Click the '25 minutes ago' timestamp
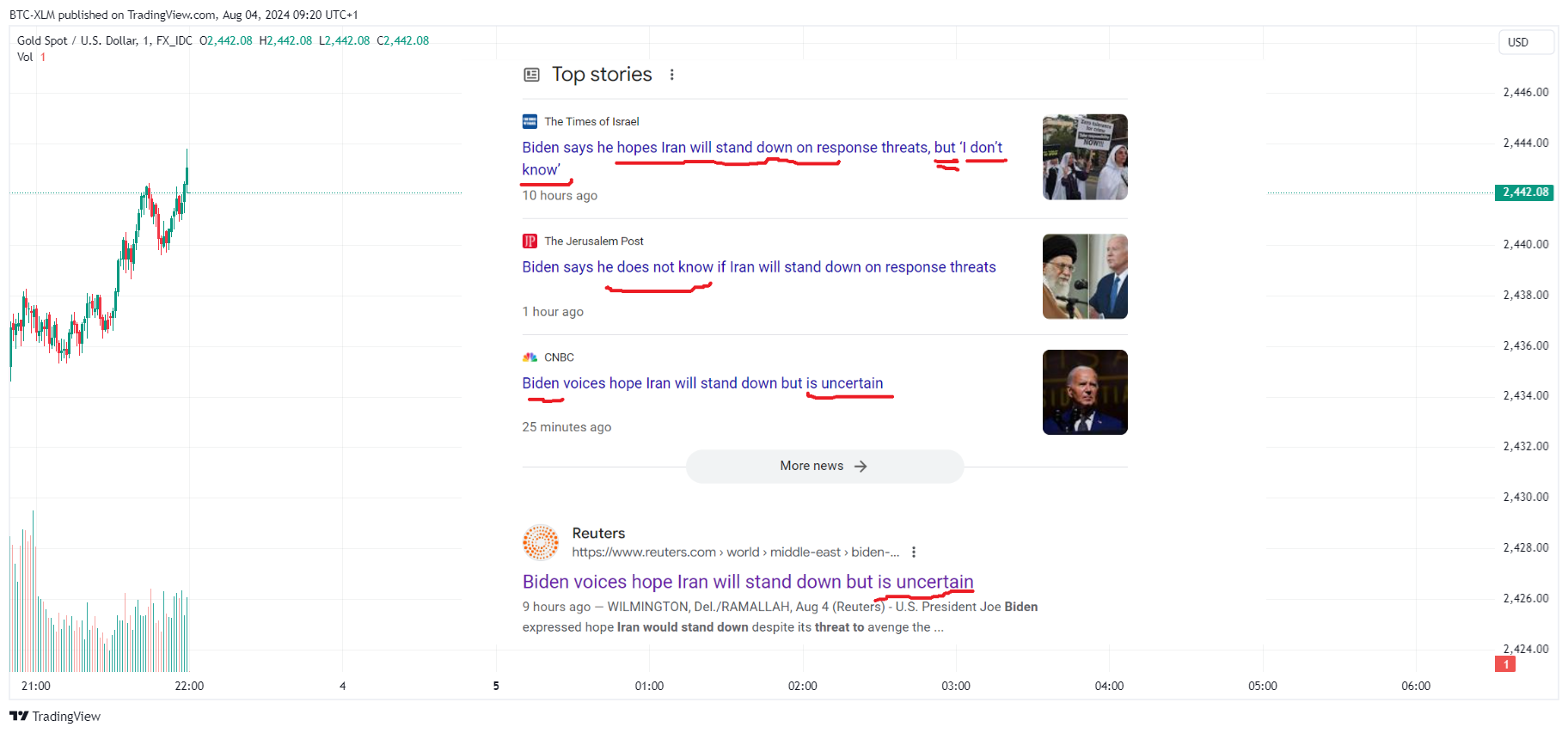 pos(567,427)
